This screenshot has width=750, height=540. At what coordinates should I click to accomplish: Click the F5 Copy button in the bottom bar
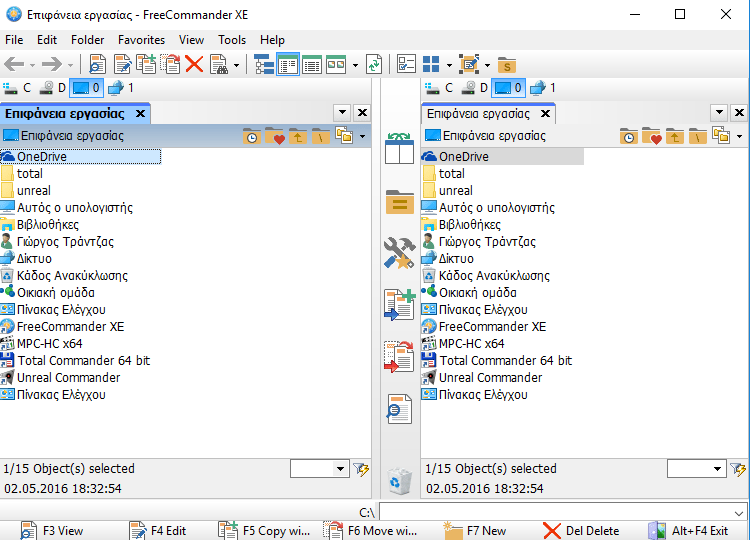[265, 531]
